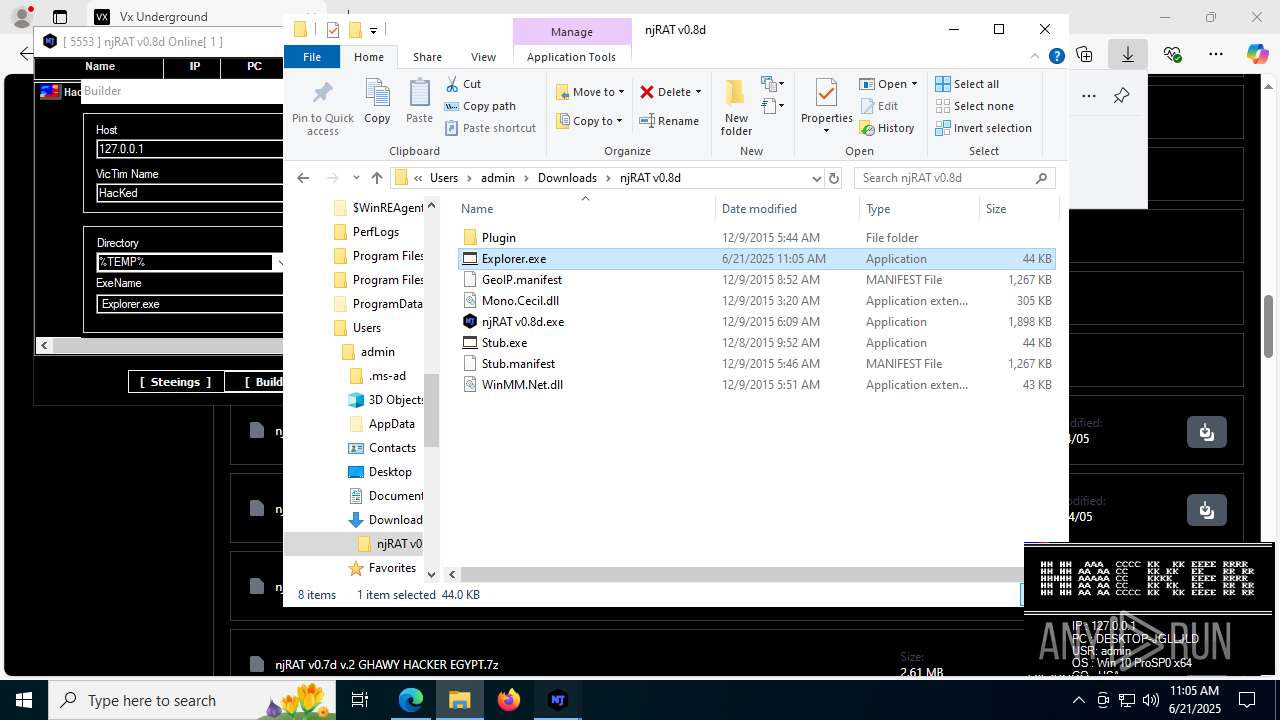The image size is (1280, 720).
Task: Click Rename in Organize group
Action: pyautogui.click(x=669, y=121)
